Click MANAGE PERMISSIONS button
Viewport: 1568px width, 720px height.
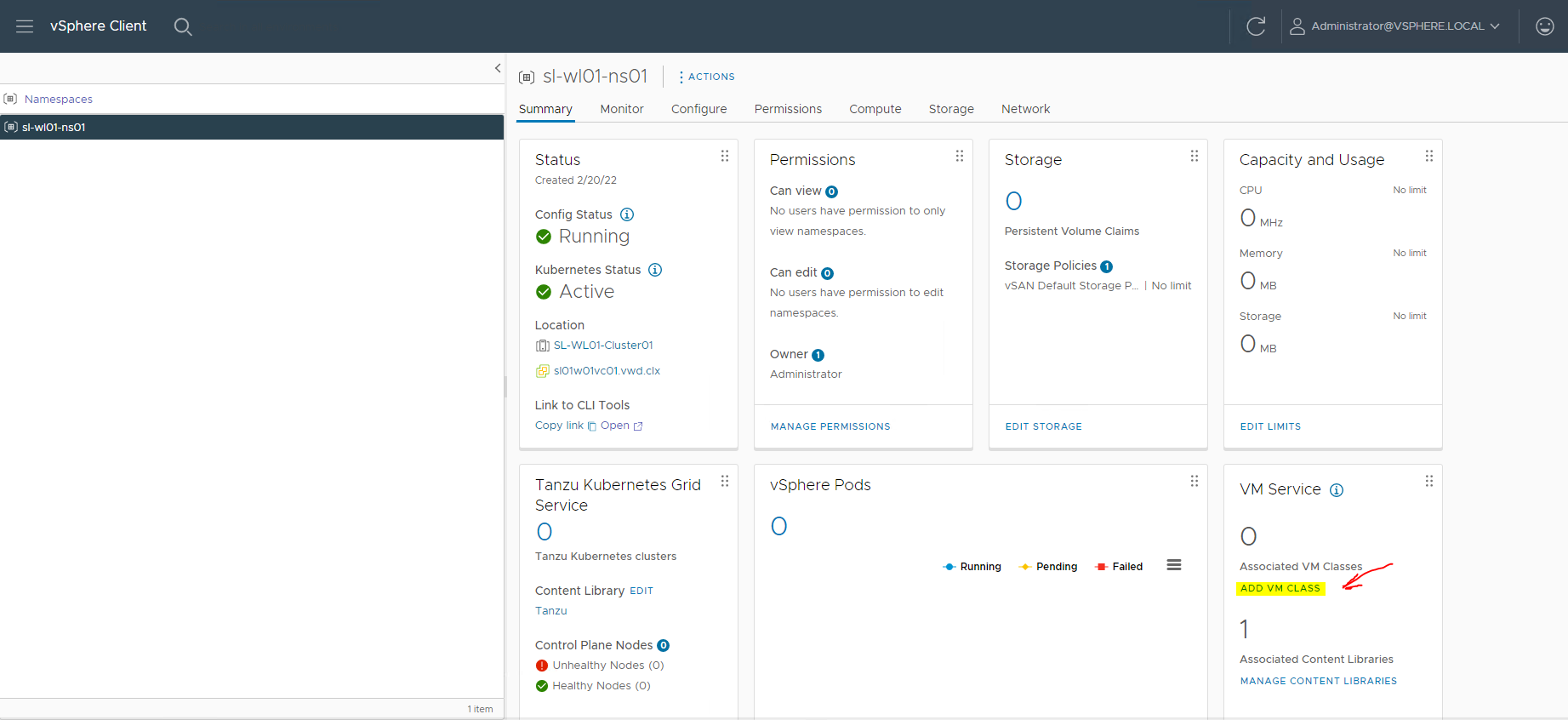point(830,426)
